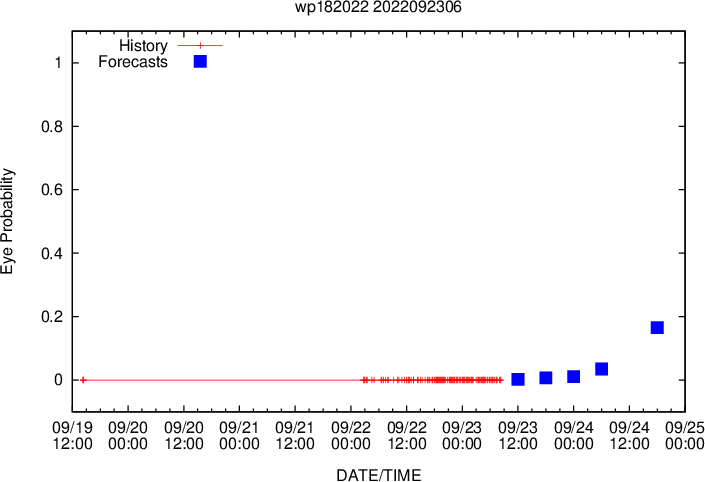Viewport: 705px width, 482px height.
Task: Click the y-axis tick label 0.8
Action: pos(52,126)
